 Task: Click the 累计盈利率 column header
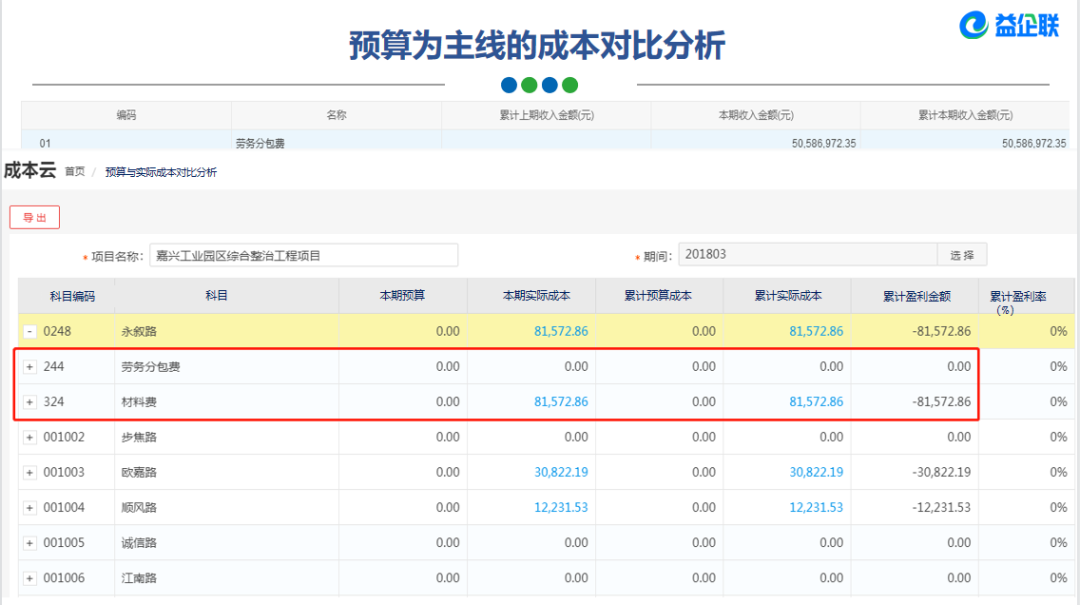[x=1018, y=301]
